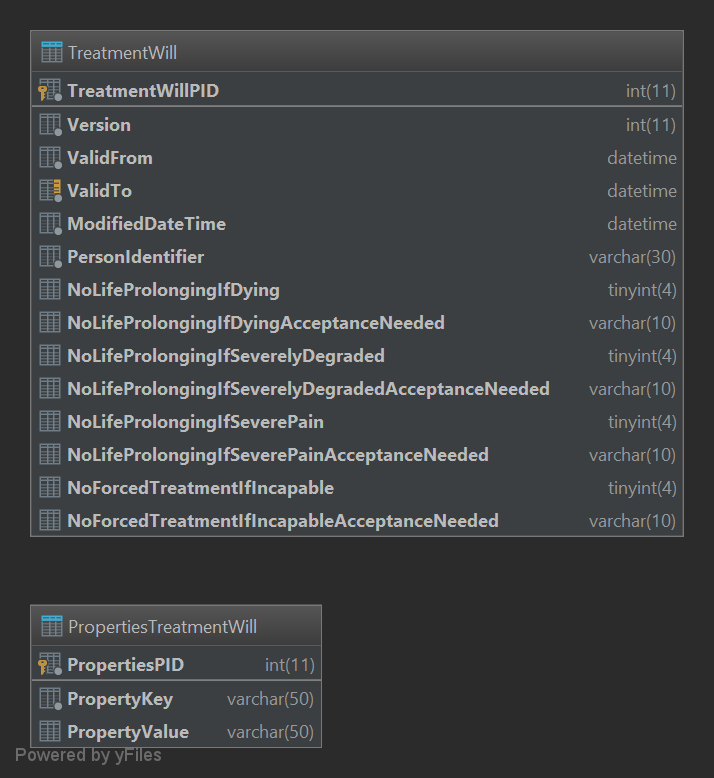Click the PropertiesTreatmentWill table header icon

coord(51,627)
